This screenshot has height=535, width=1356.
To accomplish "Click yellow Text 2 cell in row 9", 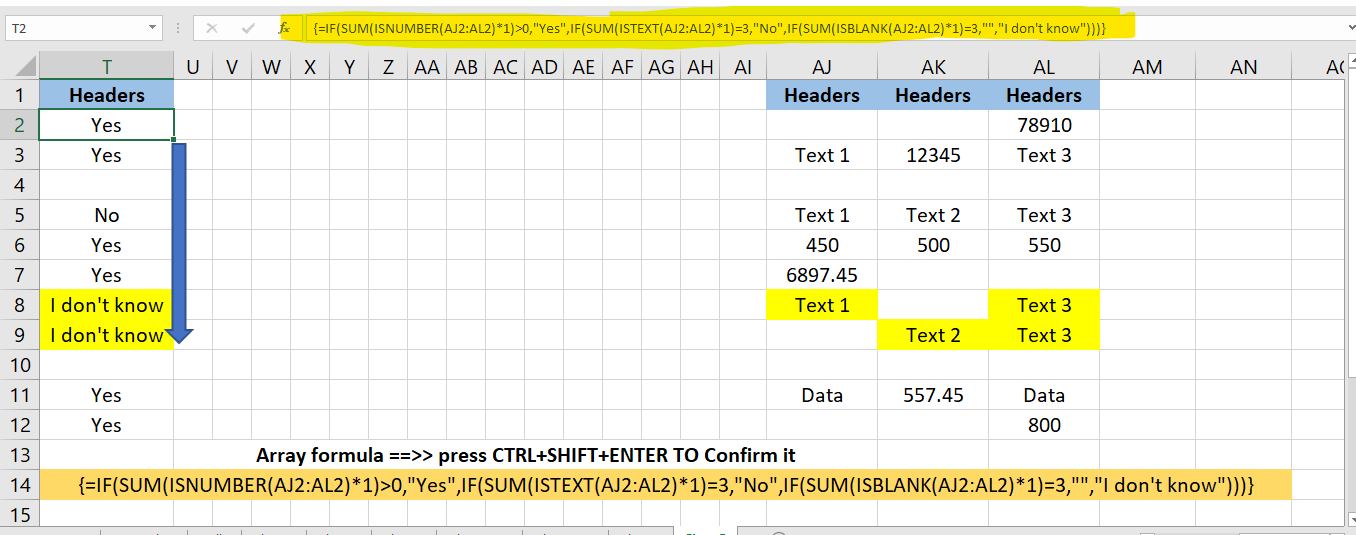I will (x=933, y=335).
